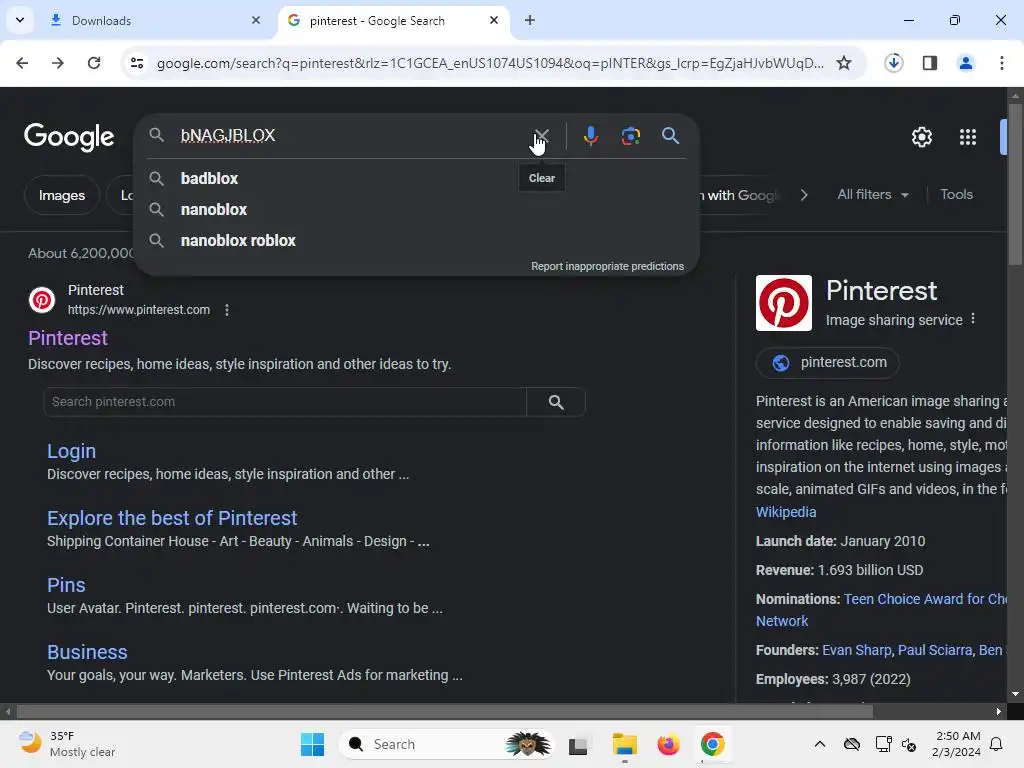Open the Pinterest result title link
1024x768 pixels.
coord(68,338)
